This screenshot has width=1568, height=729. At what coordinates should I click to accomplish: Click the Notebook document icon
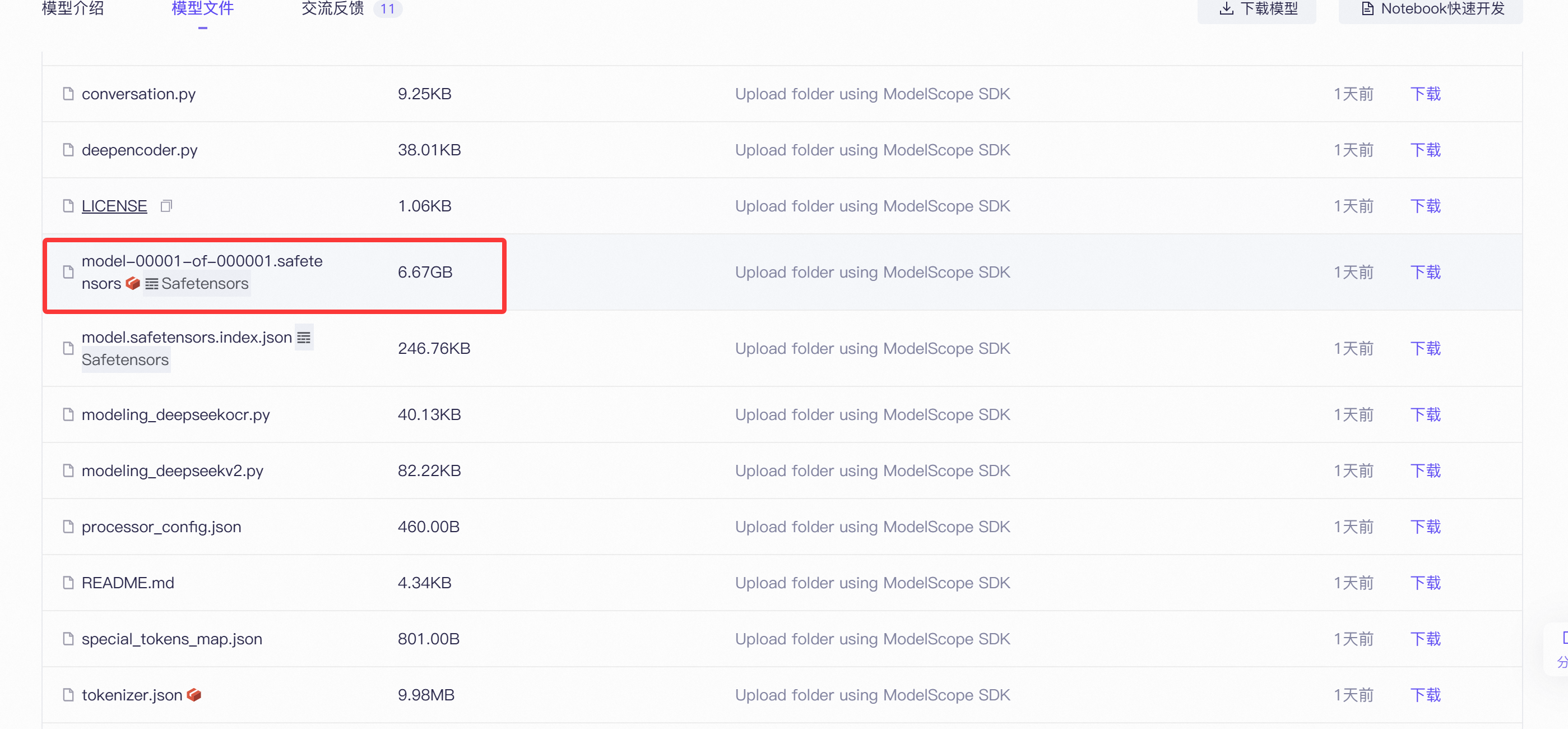coord(1367,8)
